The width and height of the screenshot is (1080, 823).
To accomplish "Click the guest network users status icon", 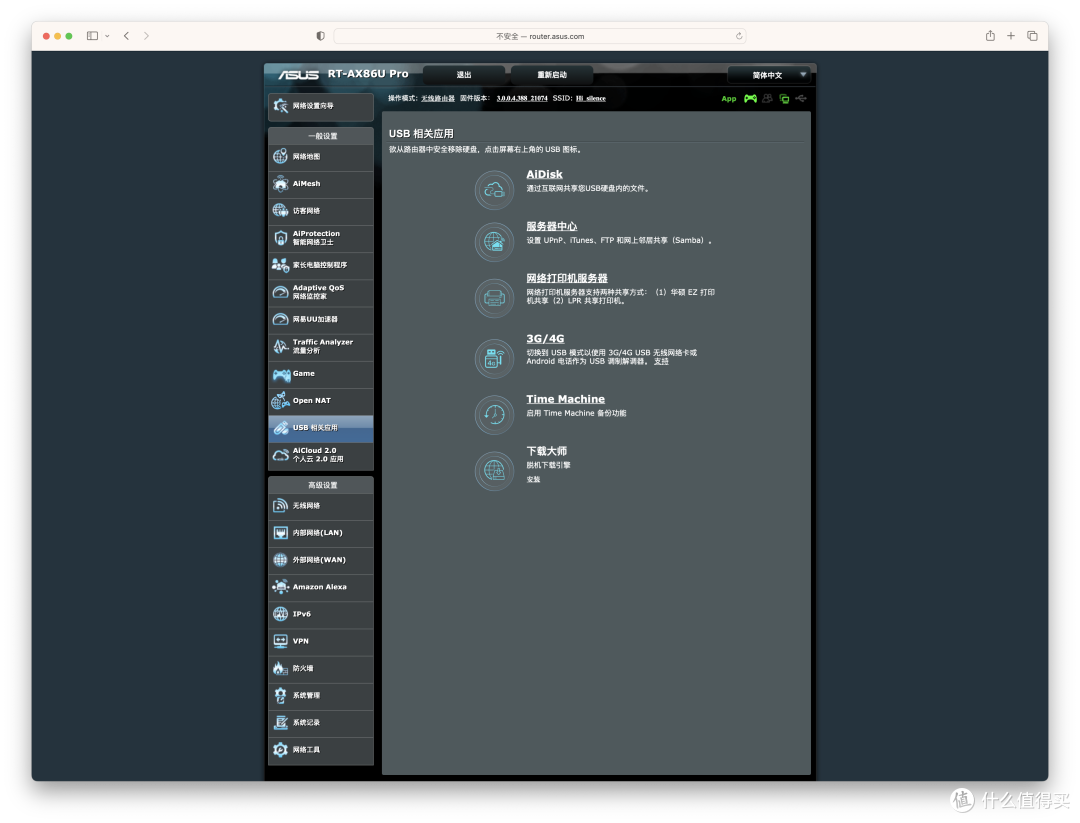I will 767,98.
